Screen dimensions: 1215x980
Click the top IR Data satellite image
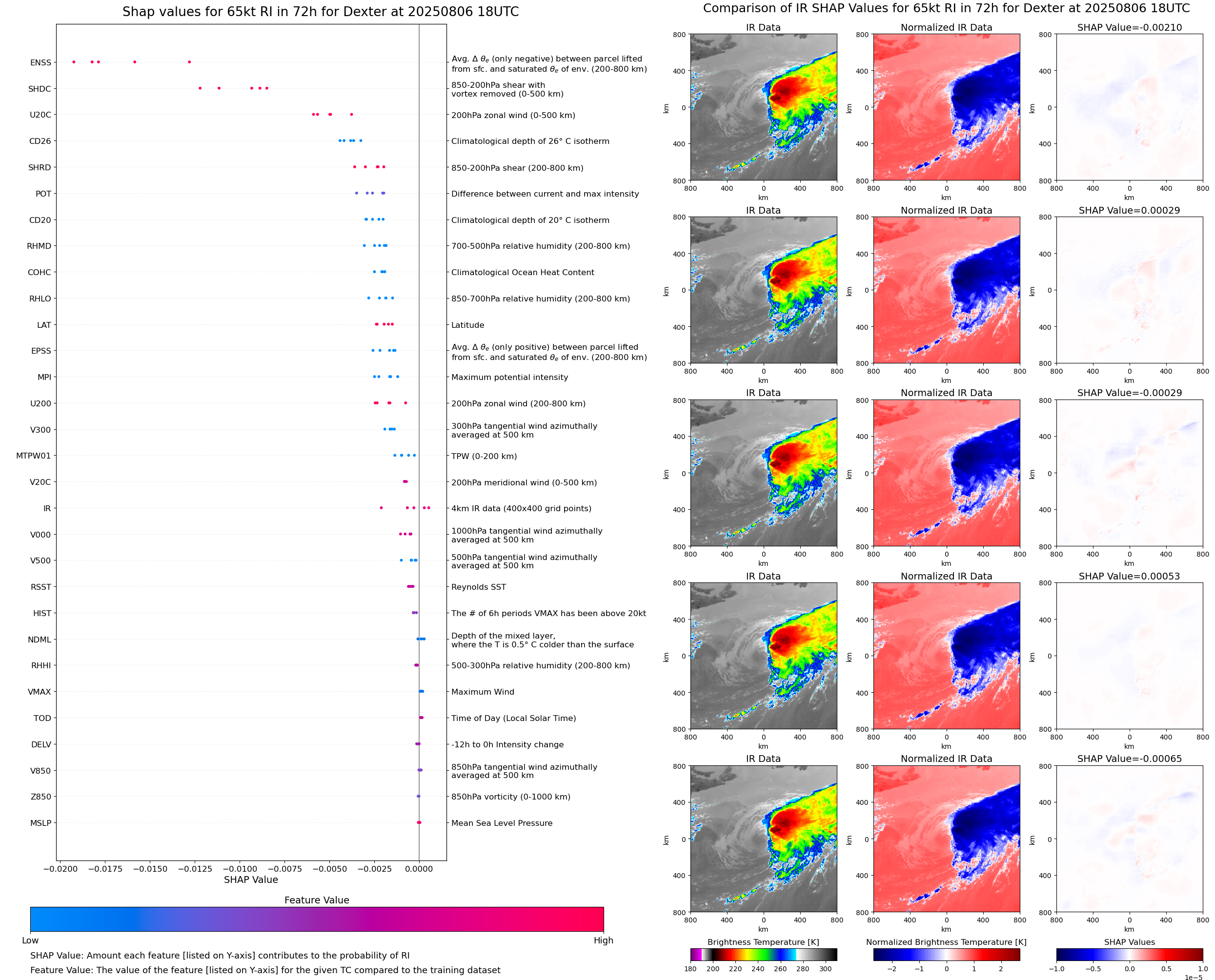click(x=763, y=107)
